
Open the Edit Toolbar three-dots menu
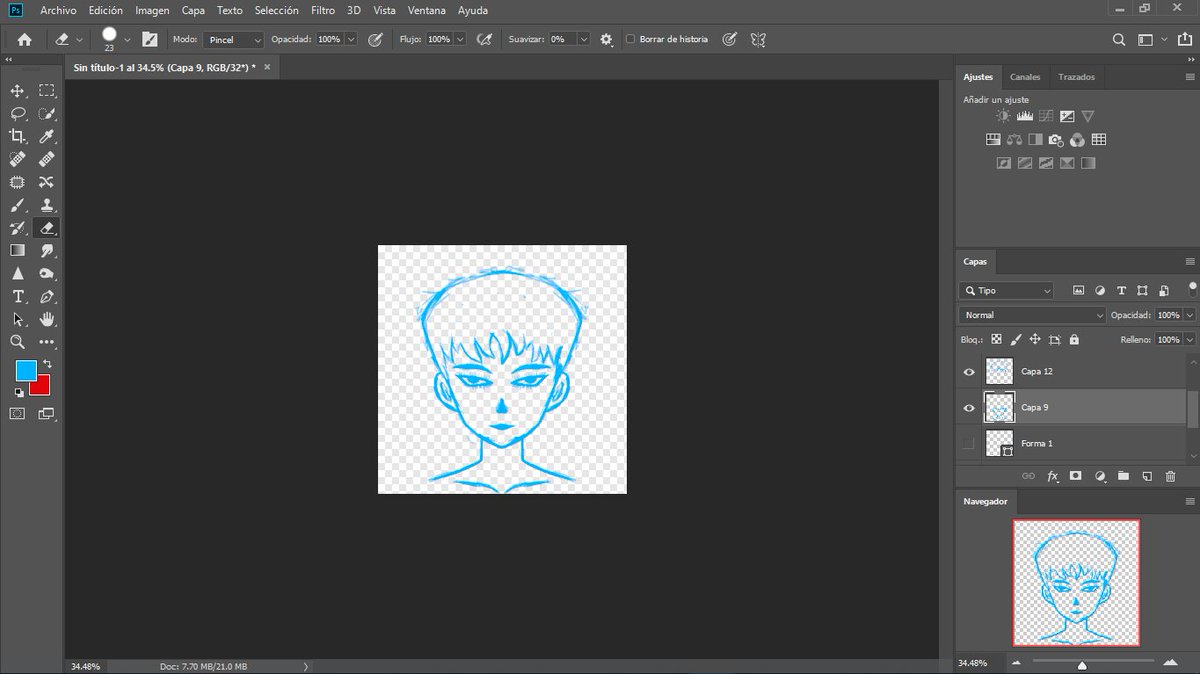pos(46,342)
